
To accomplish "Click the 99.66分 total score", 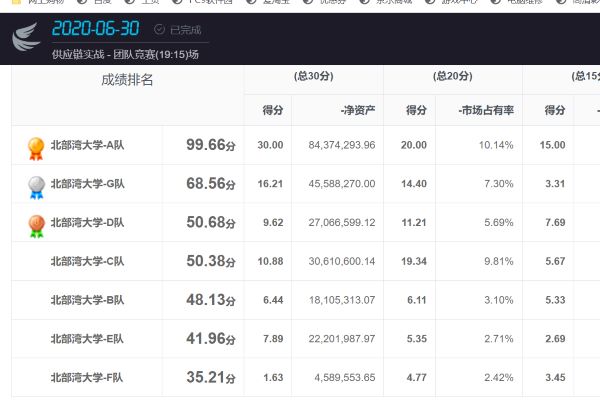I will pyautogui.click(x=210, y=145).
